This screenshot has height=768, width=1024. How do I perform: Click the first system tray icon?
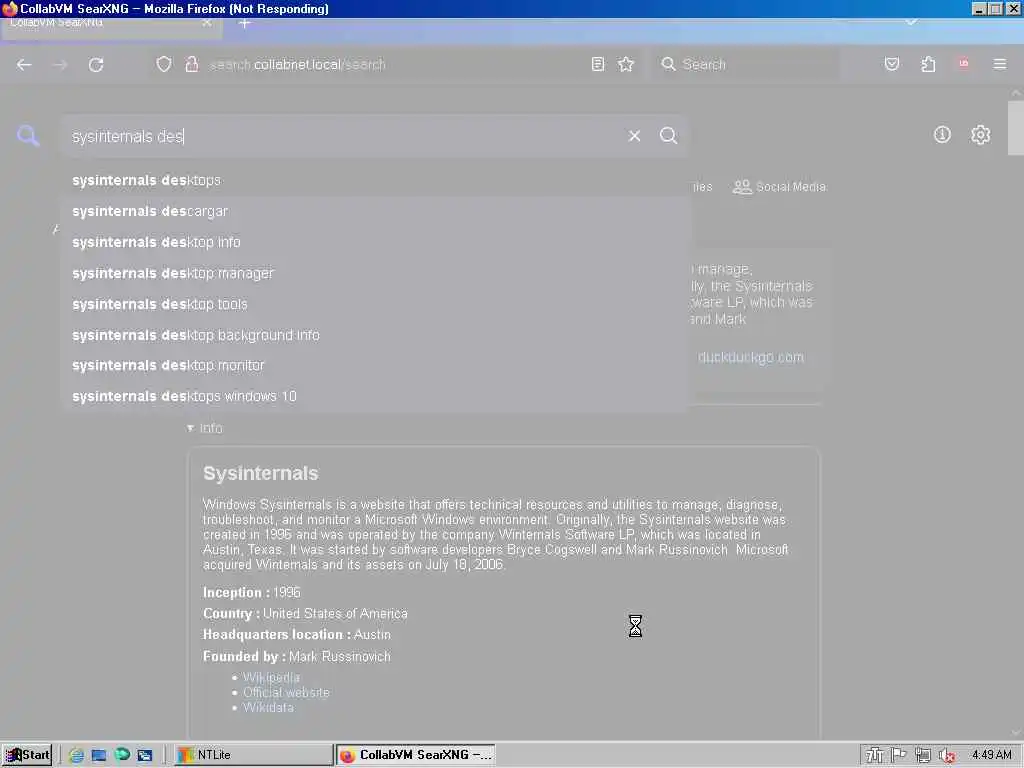[x=874, y=755]
